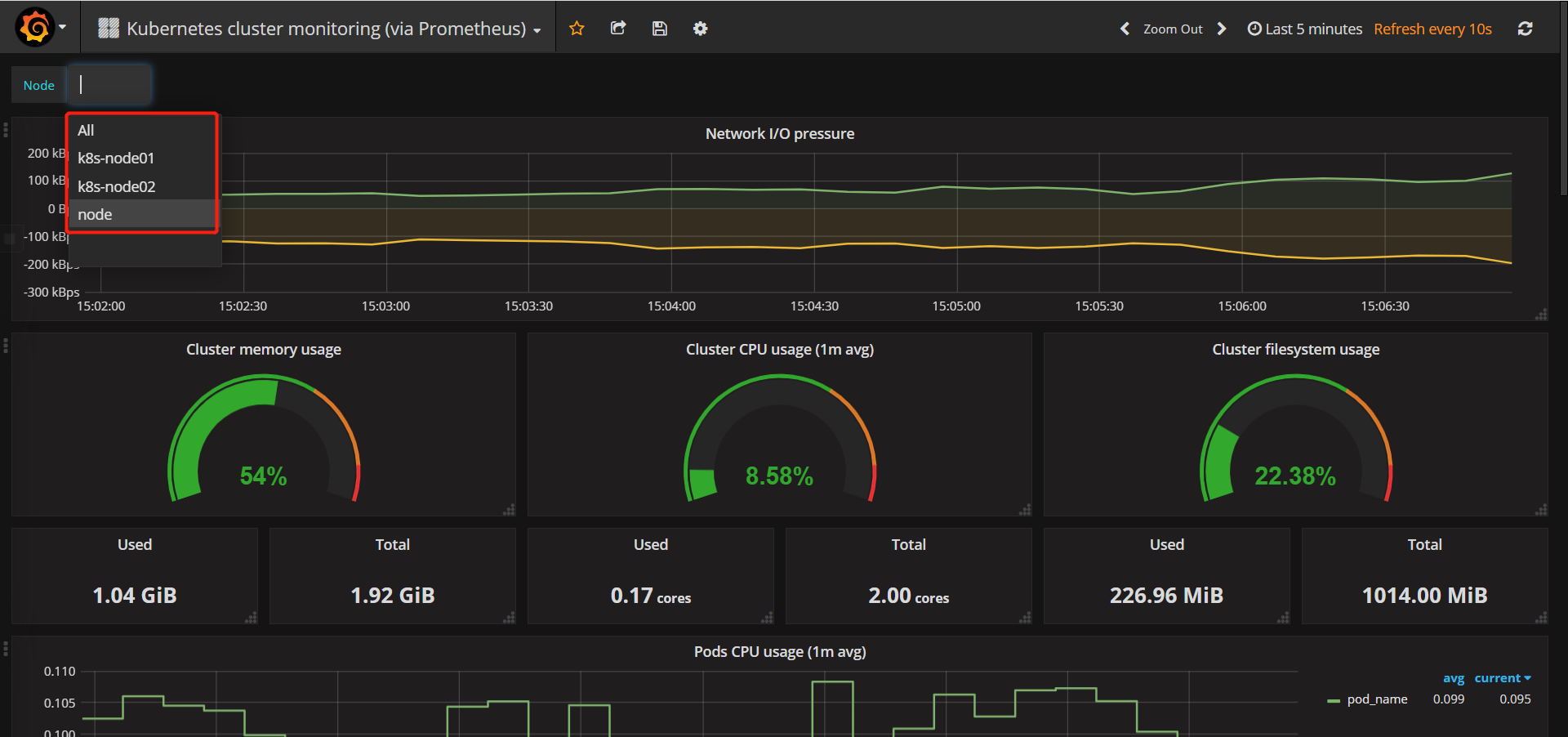Open the share dashboard icon
1568x737 pixels.
pos(618,29)
